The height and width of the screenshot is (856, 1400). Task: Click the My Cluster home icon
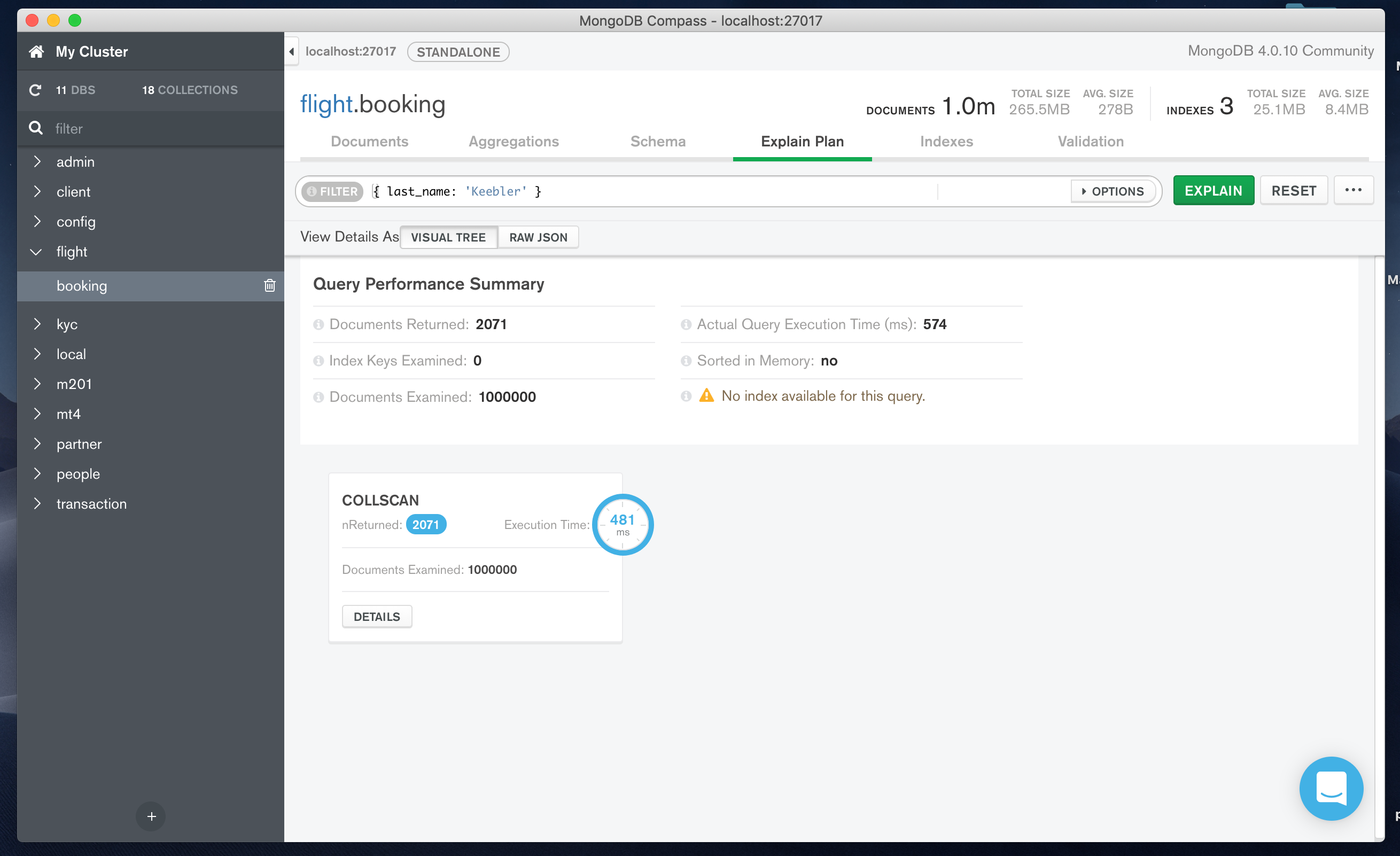click(x=36, y=51)
